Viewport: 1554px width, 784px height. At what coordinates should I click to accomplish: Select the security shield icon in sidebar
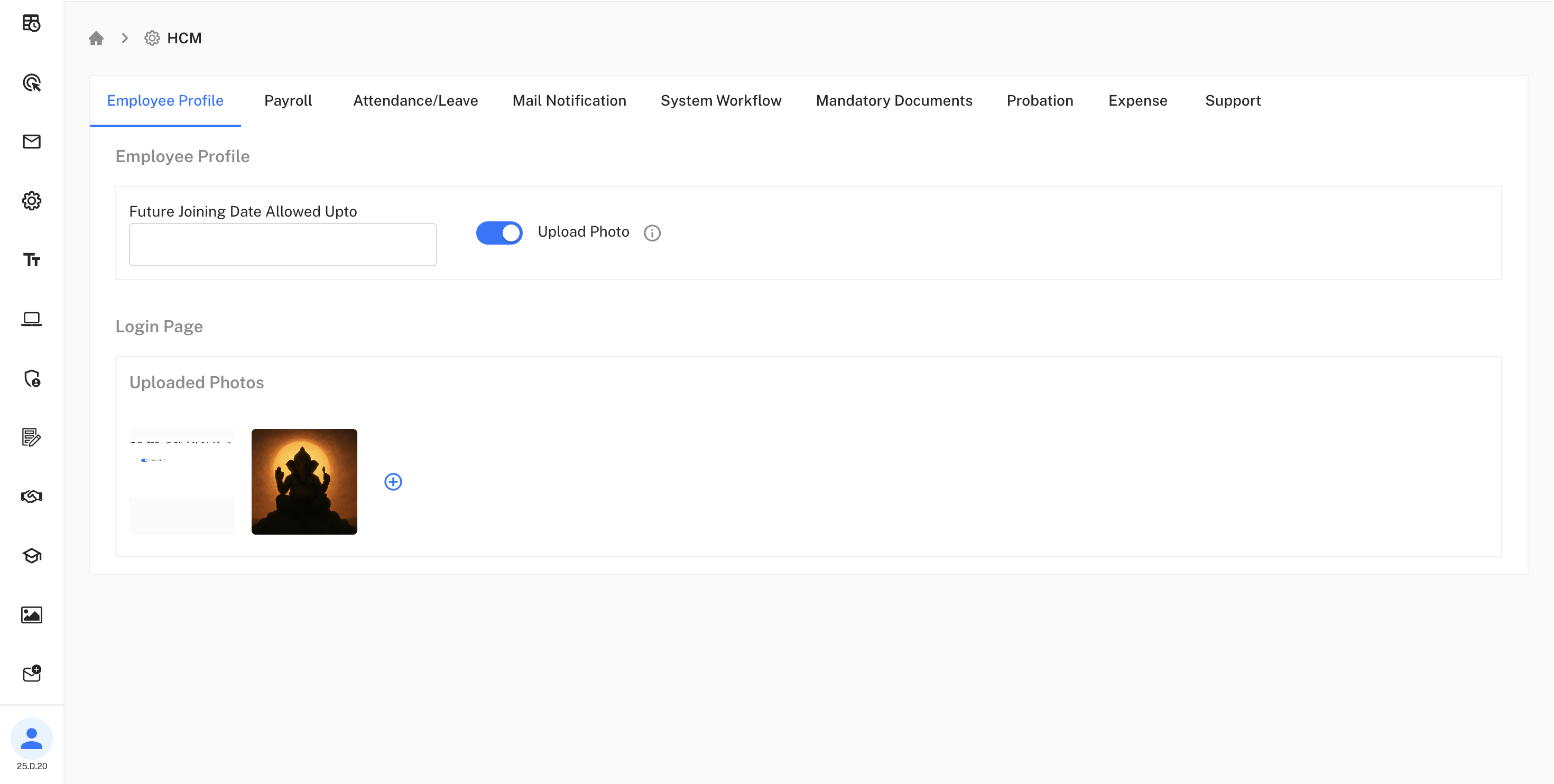(x=31, y=379)
